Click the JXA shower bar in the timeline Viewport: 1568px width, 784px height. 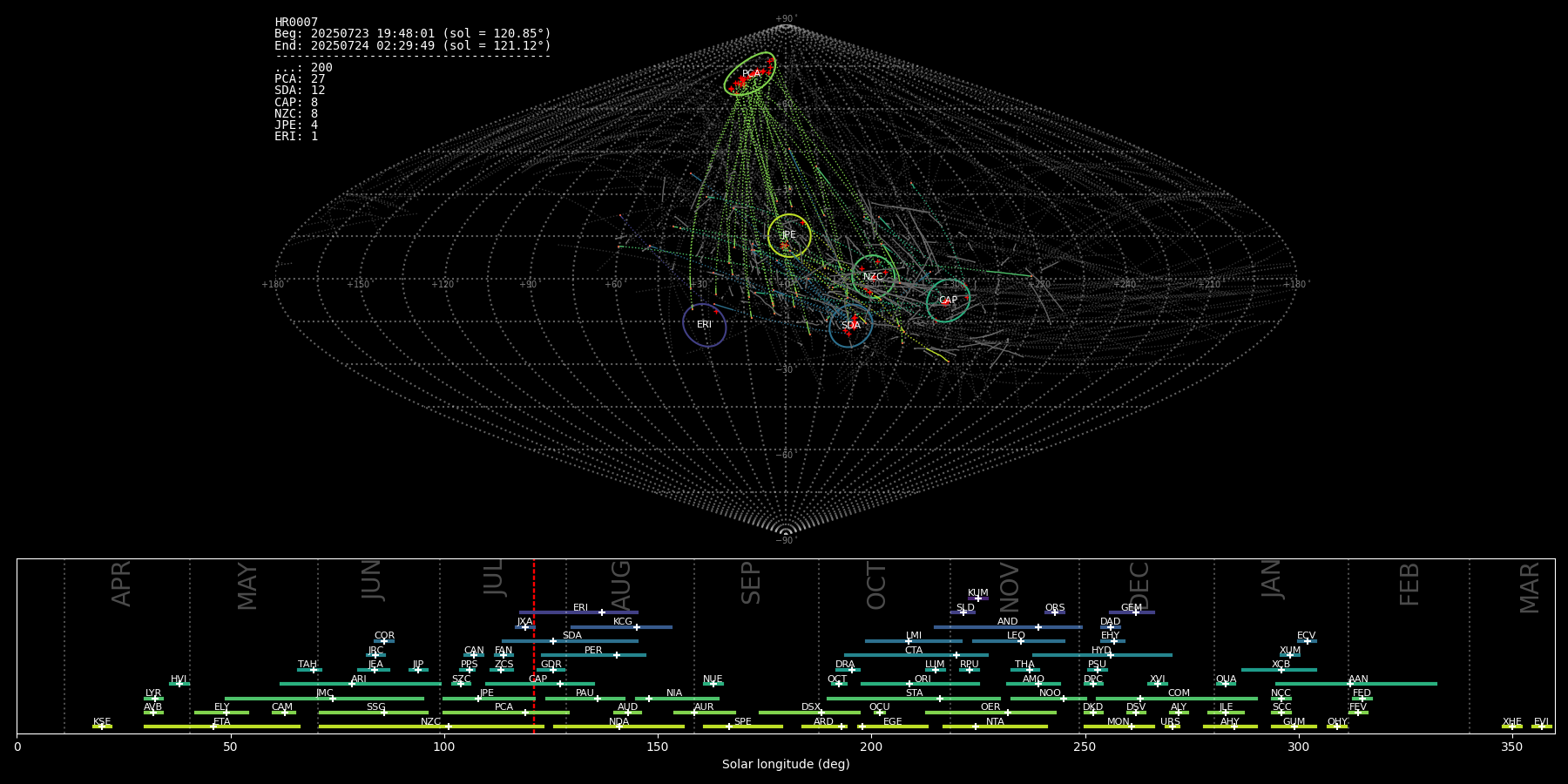point(525,627)
